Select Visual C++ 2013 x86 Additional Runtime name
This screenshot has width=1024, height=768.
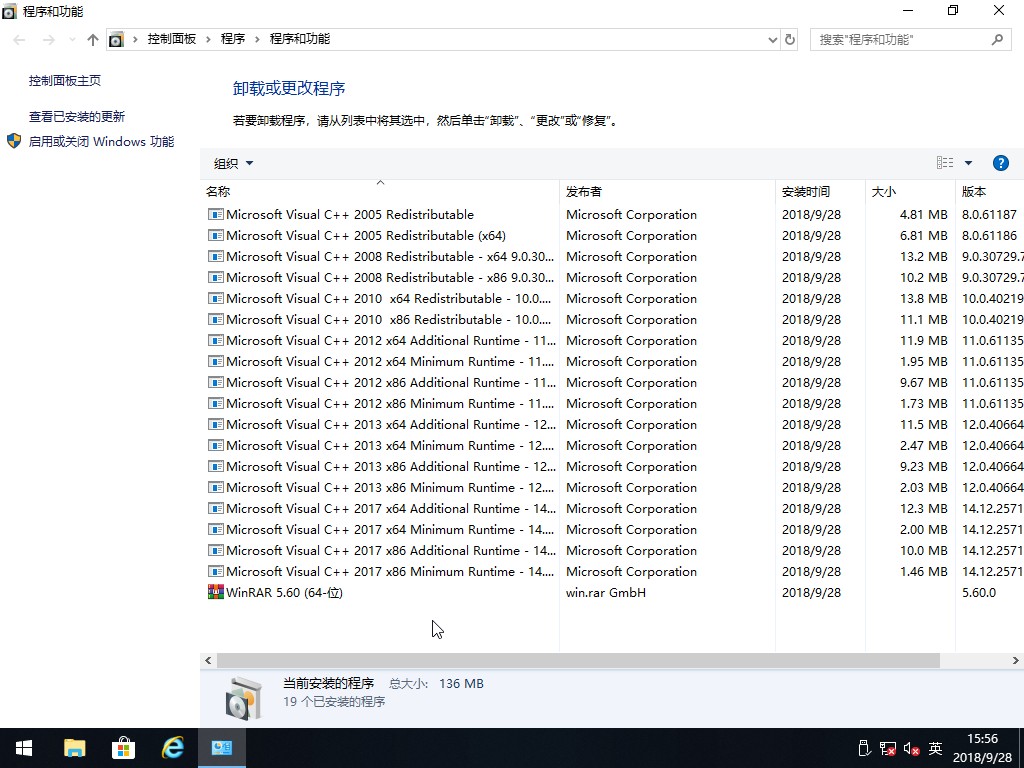[x=391, y=466]
